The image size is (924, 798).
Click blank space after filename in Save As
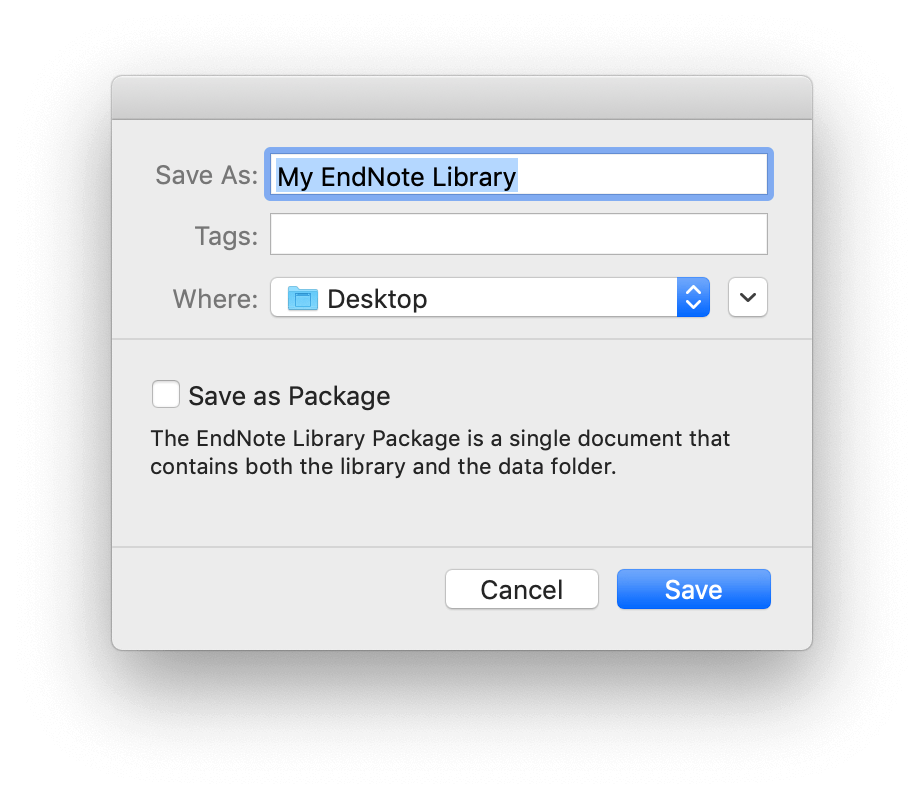642,174
